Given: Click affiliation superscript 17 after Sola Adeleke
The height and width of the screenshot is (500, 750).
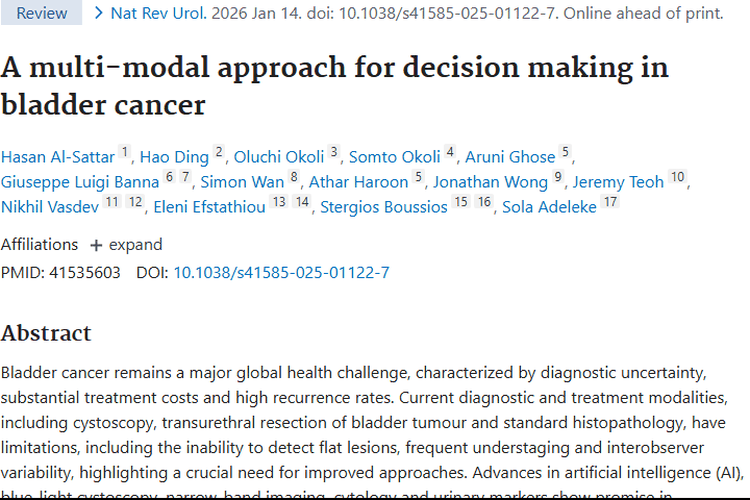Looking at the screenshot, I should tap(610, 203).
